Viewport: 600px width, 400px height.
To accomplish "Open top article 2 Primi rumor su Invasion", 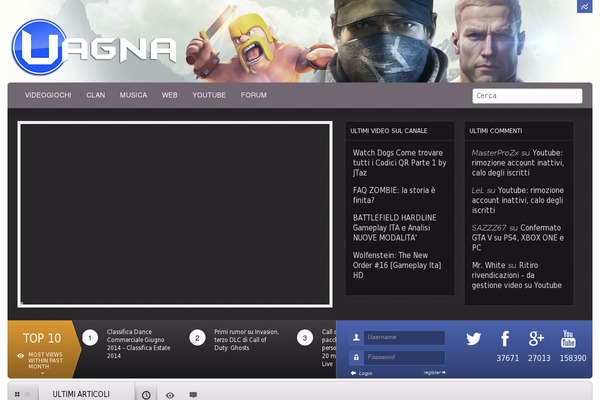I will tap(246, 340).
